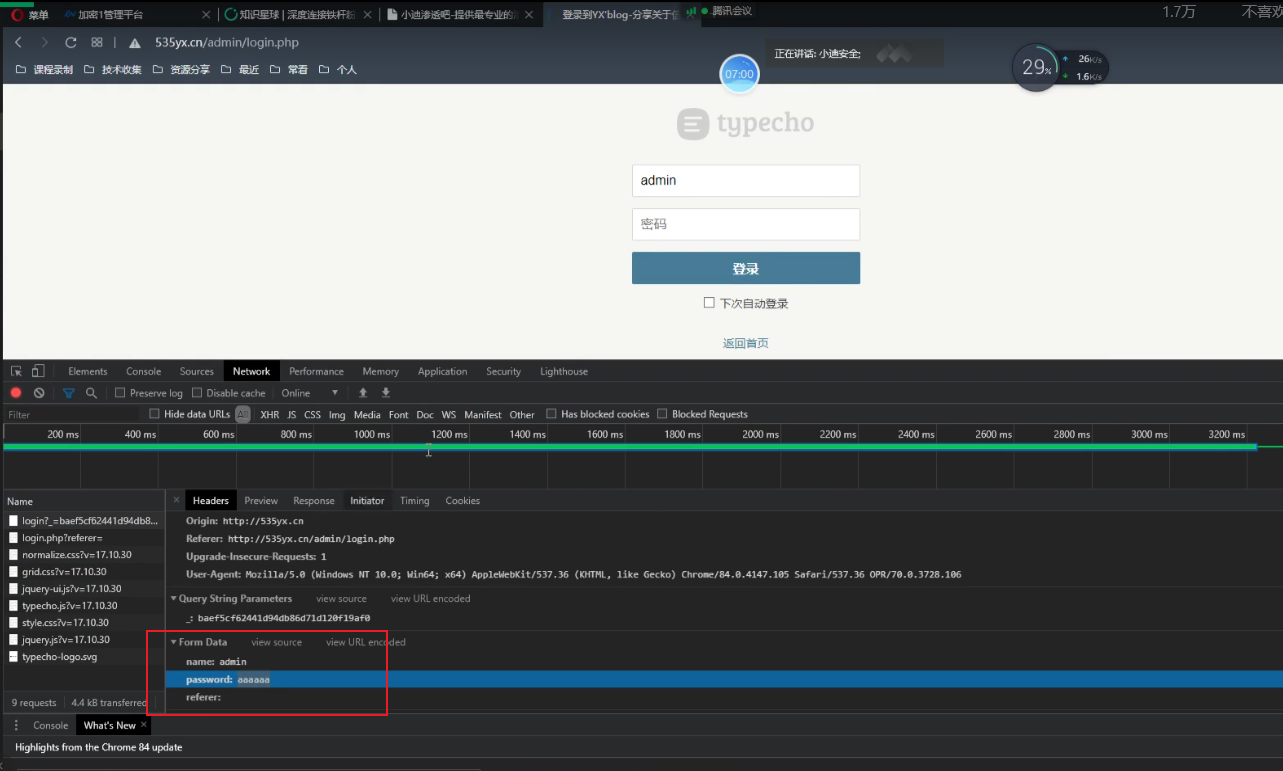Click the 07:00 timer bubble
The image size is (1283, 771).
[740, 74]
